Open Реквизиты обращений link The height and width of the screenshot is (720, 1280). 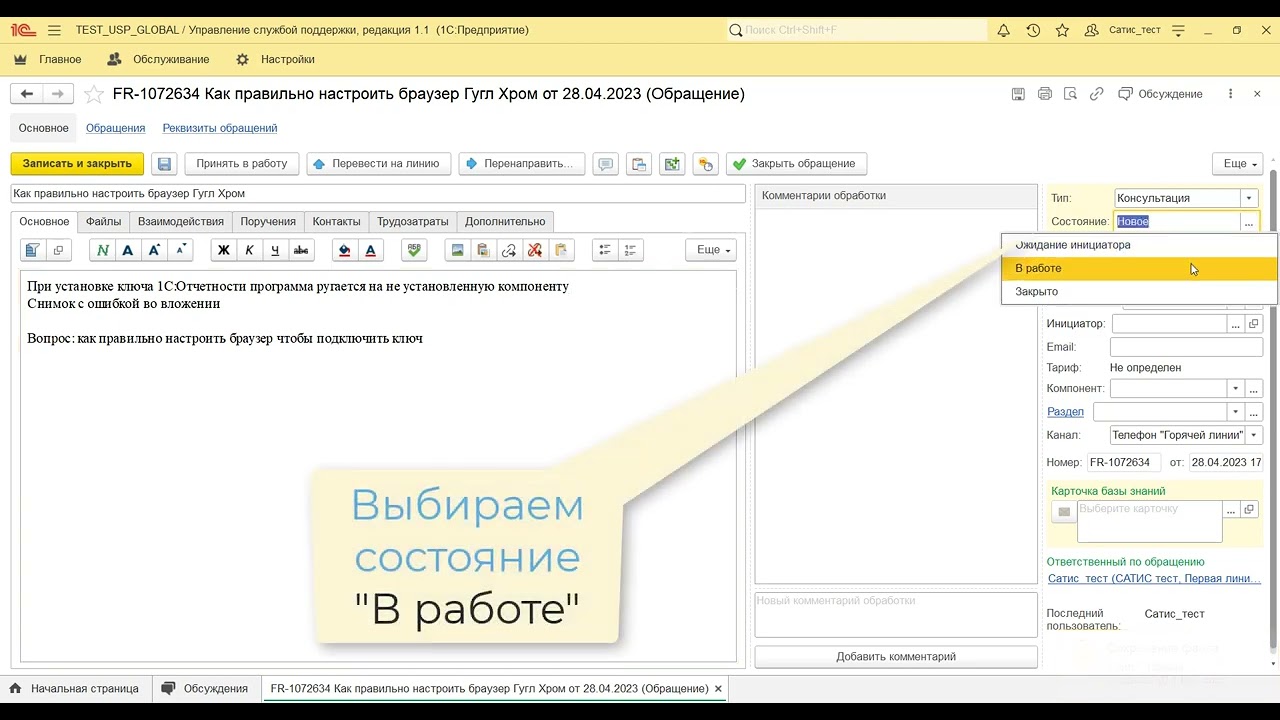click(220, 128)
